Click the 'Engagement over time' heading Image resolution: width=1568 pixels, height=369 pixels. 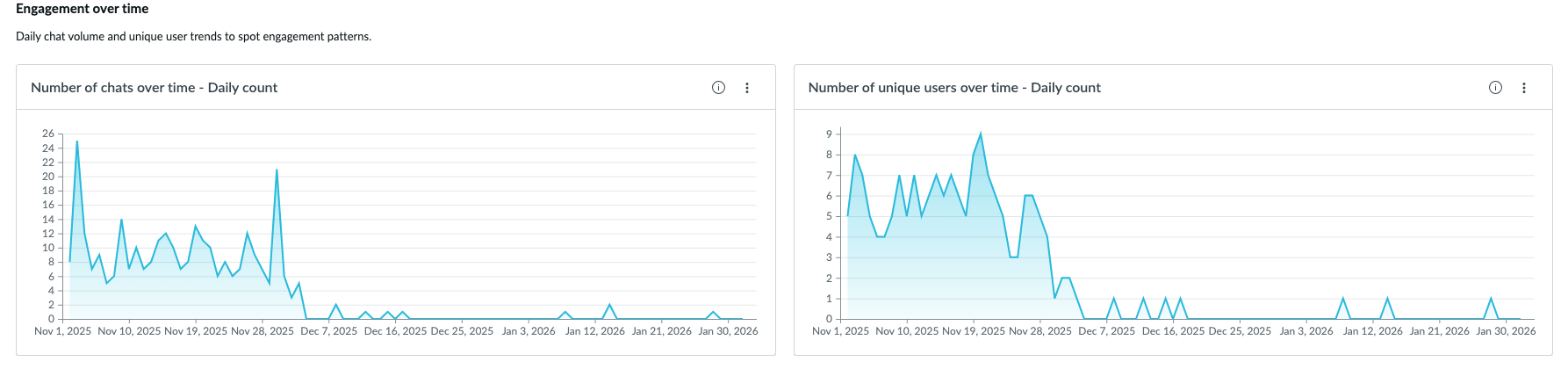[x=83, y=9]
